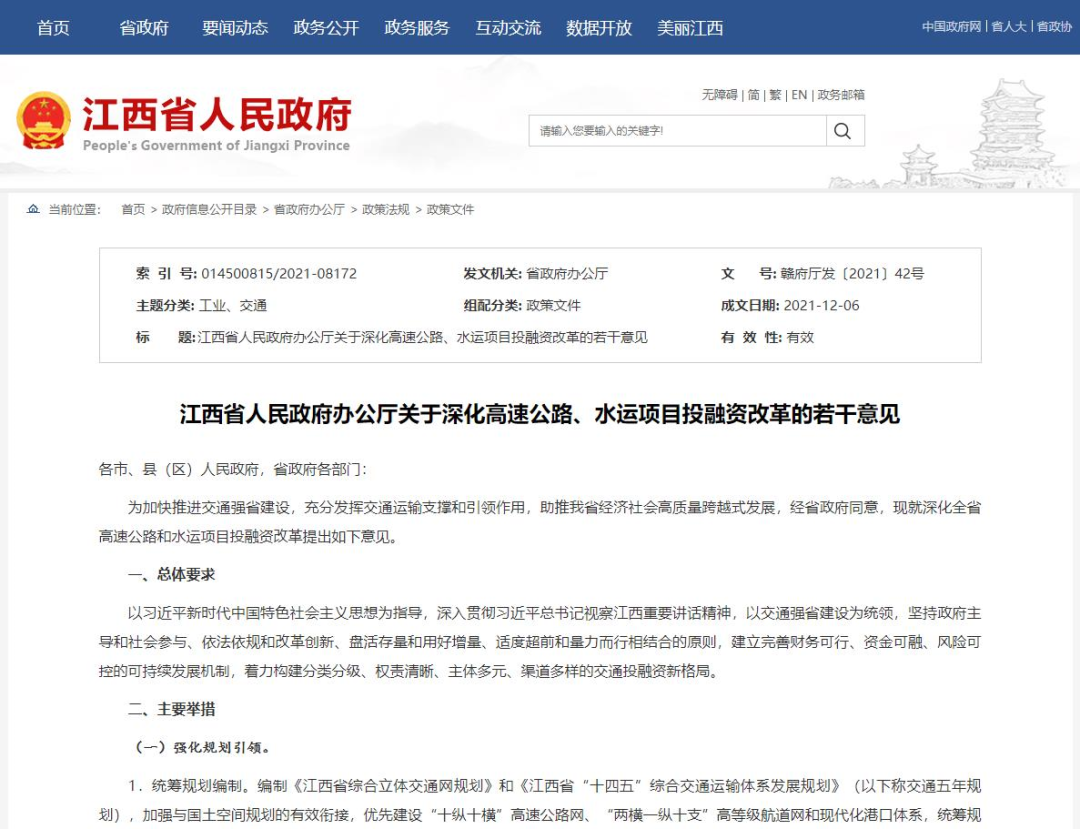This screenshot has width=1080, height=829.
Task: Select the 要闻动态 menu item
Action: click(235, 28)
